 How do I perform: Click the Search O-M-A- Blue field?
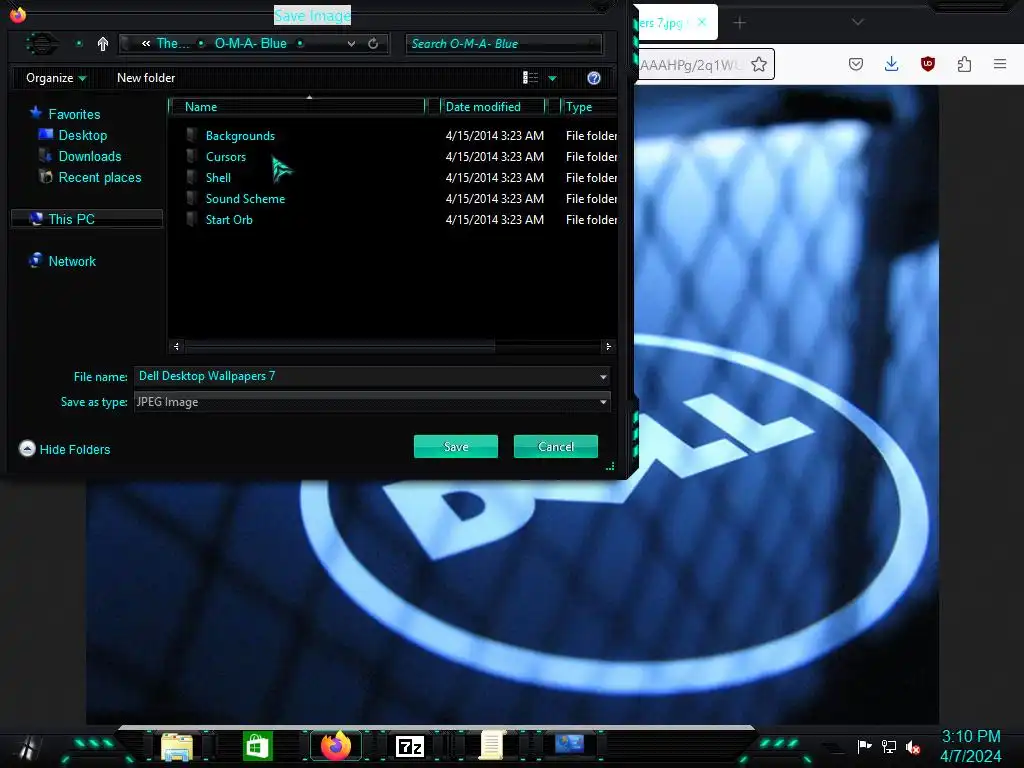tap(503, 44)
